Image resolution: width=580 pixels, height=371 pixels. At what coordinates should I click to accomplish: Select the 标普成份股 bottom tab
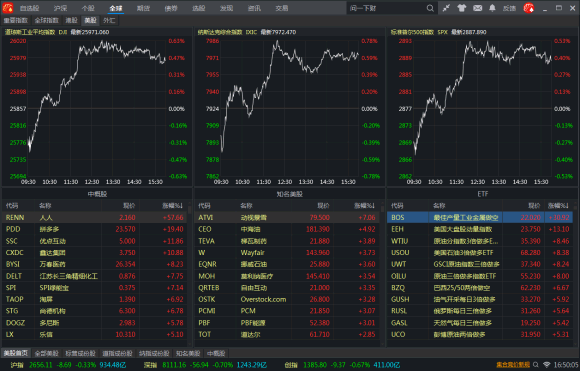(80, 353)
